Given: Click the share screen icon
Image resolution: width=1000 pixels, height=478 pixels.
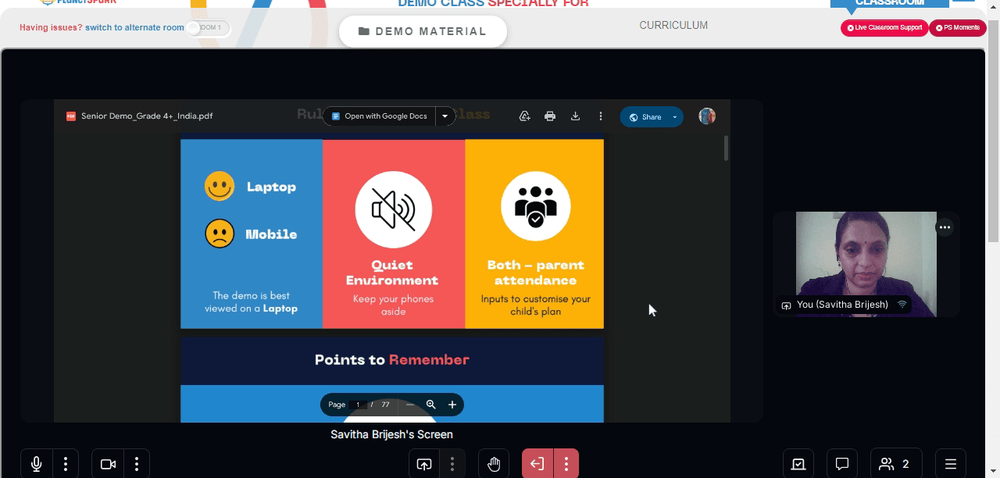Looking at the screenshot, I should pyautogui.click(x=424, y=464).
